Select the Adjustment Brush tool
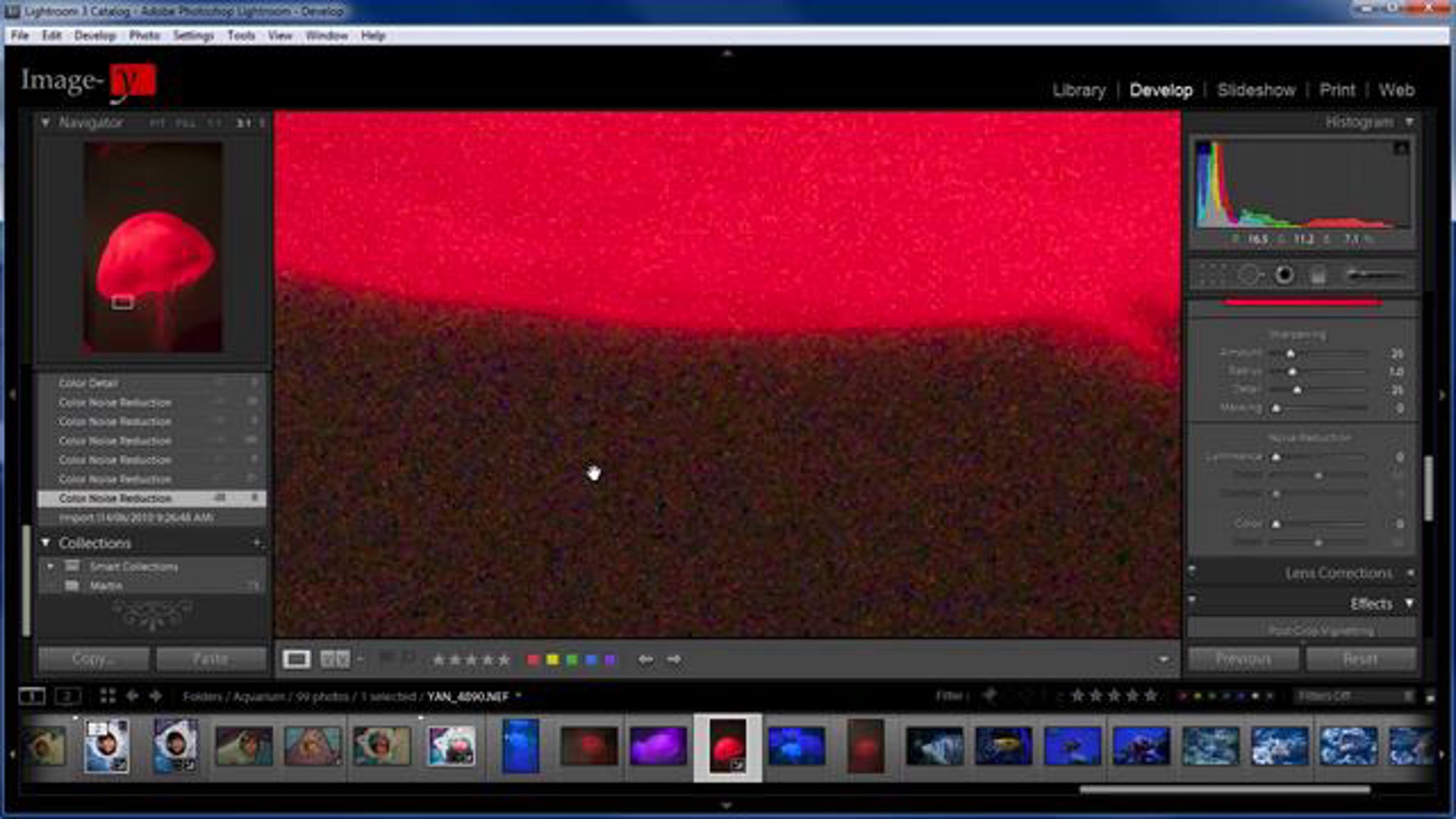This screenshot has width=1456, height=819. point(1375,276)
